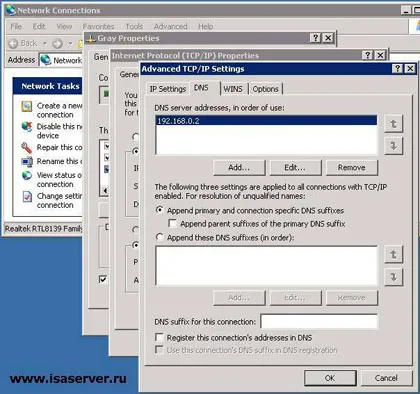420x394 pixels.
Task: Click the Create a new connection icon
Action: click(x=27, y=106)
